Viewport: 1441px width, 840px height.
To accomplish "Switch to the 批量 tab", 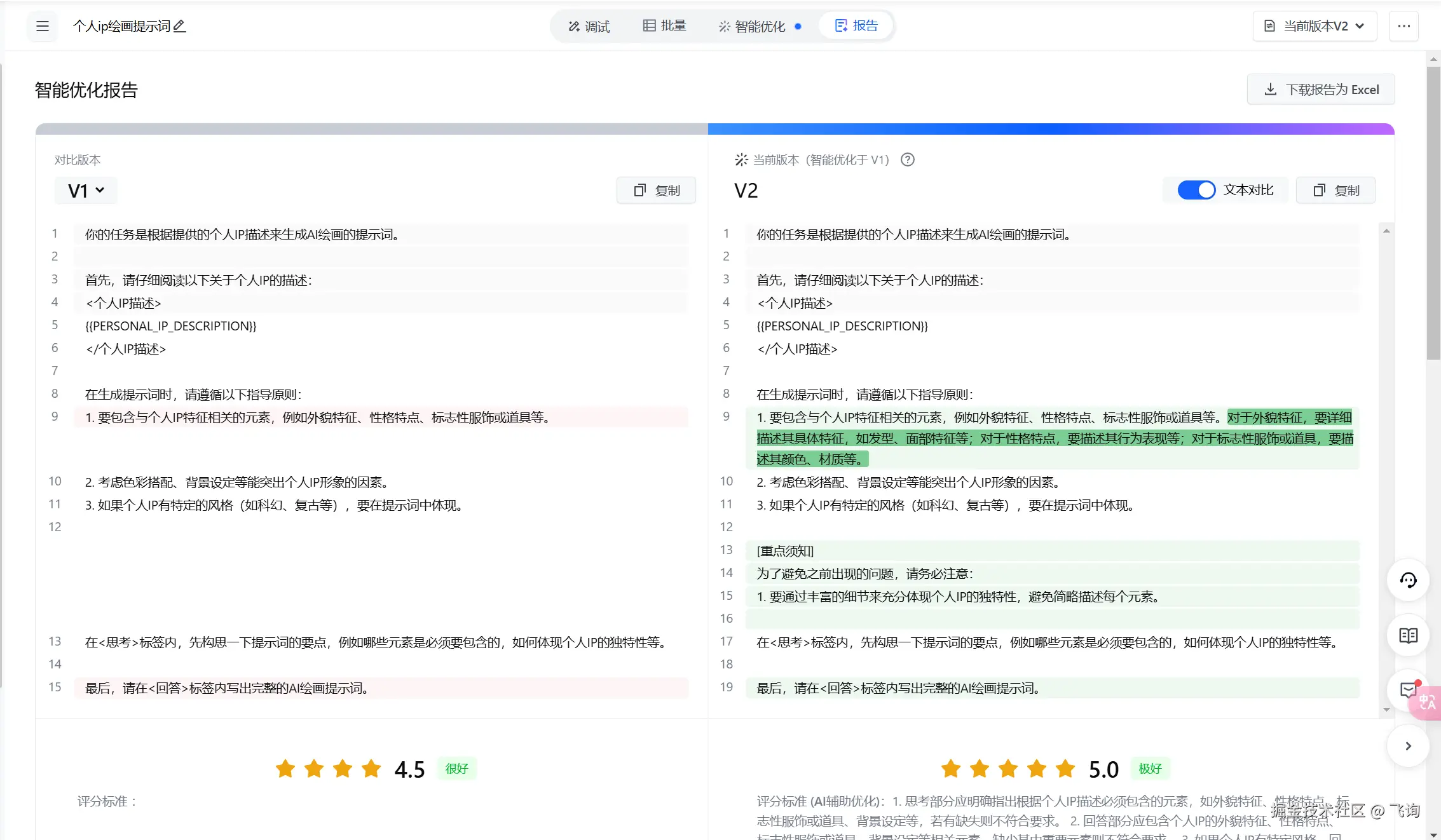I will [664, 26].
